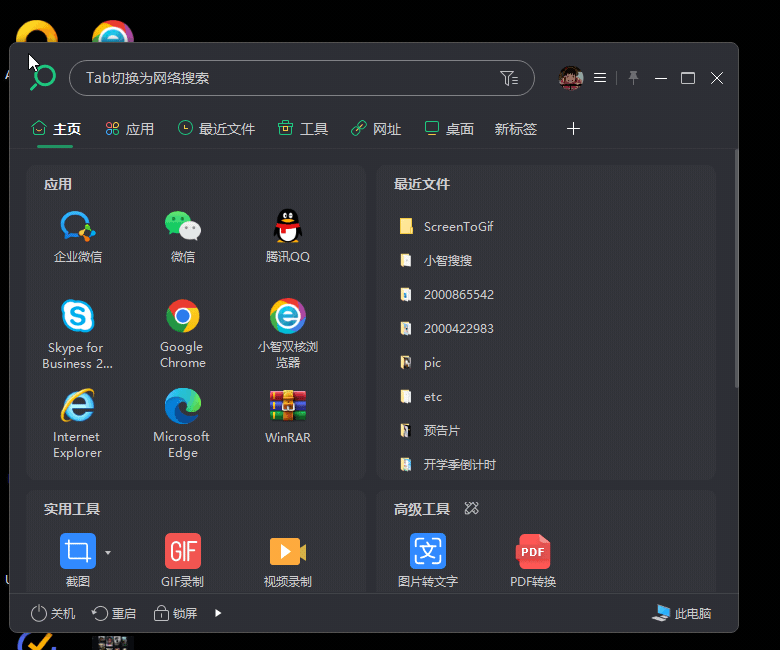
Task: Click the 锁屏 lock screen button
Action: (175, 613)
